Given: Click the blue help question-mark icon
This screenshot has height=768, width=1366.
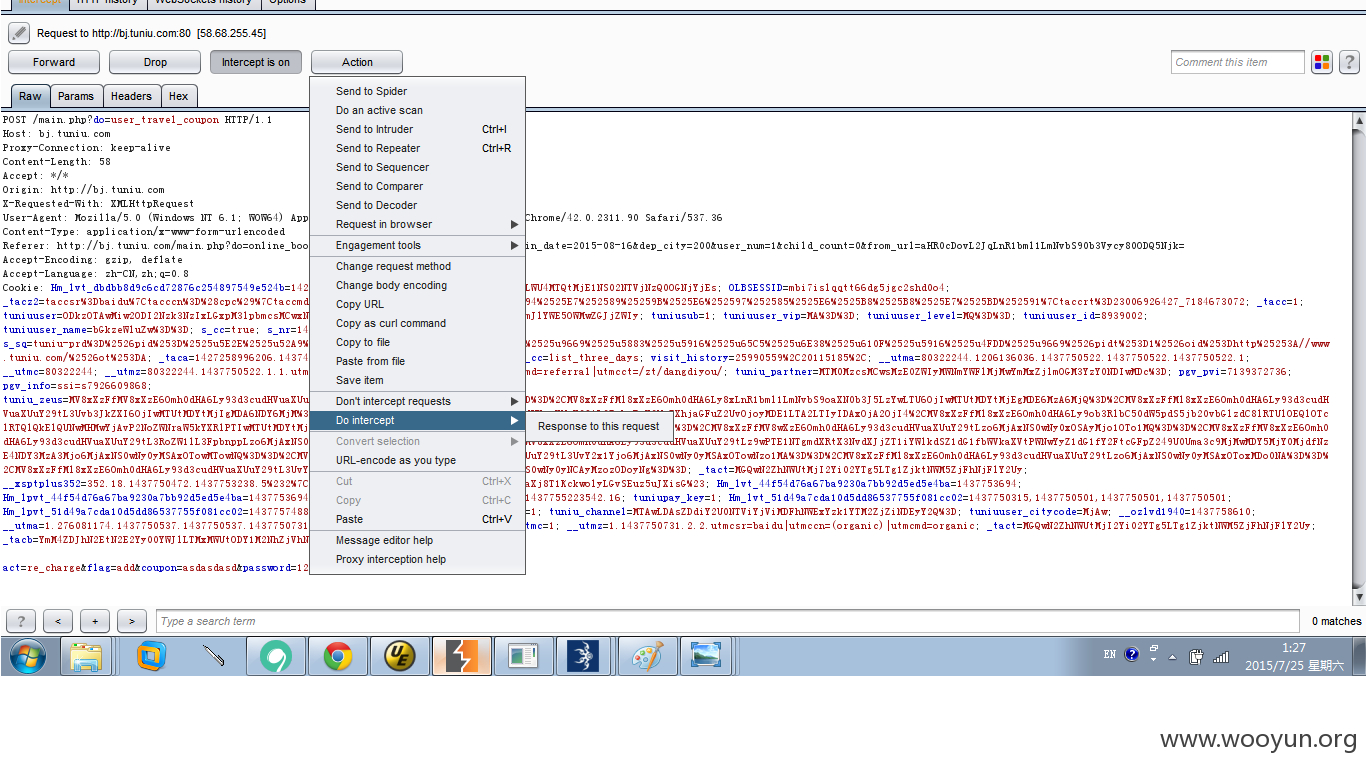Looking at the screenshot, I should 1131,655.
